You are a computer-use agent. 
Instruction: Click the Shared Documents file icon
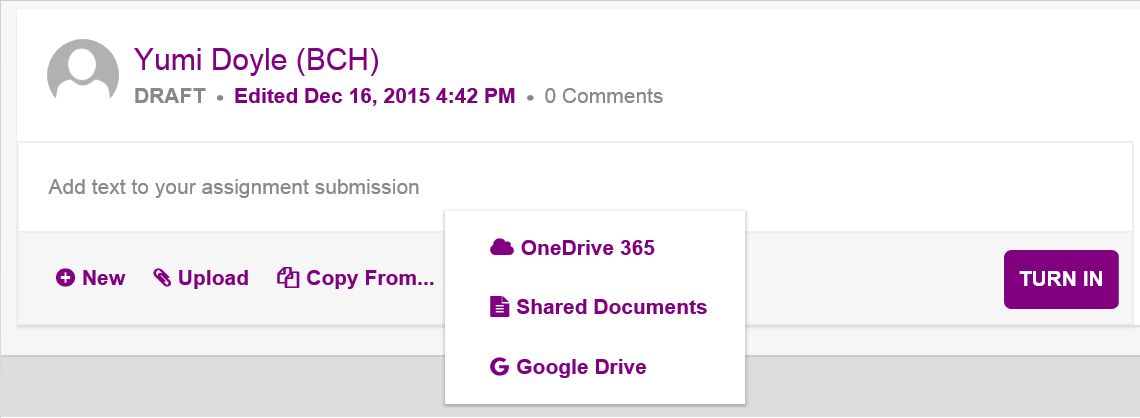[x=499, y=307]
